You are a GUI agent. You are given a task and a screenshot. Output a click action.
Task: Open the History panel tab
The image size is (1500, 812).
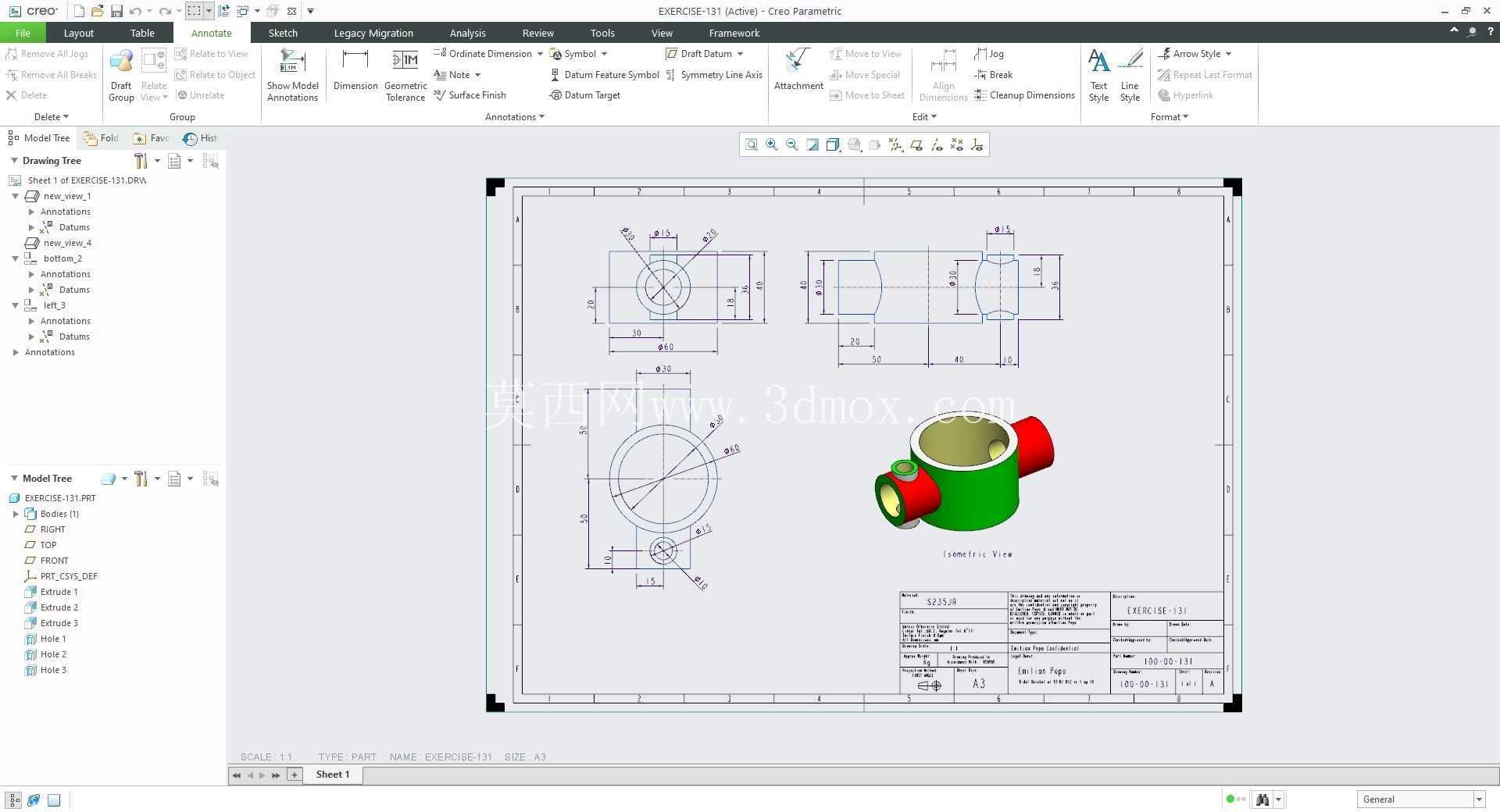(x=201, y=138)
